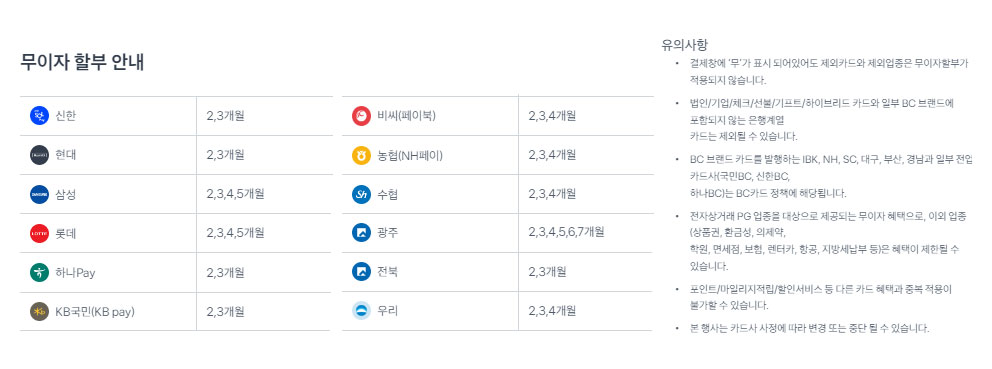Select the Hyundai card dark logo icon
This screenshot has height=369, width=992.
coord(39,155)
